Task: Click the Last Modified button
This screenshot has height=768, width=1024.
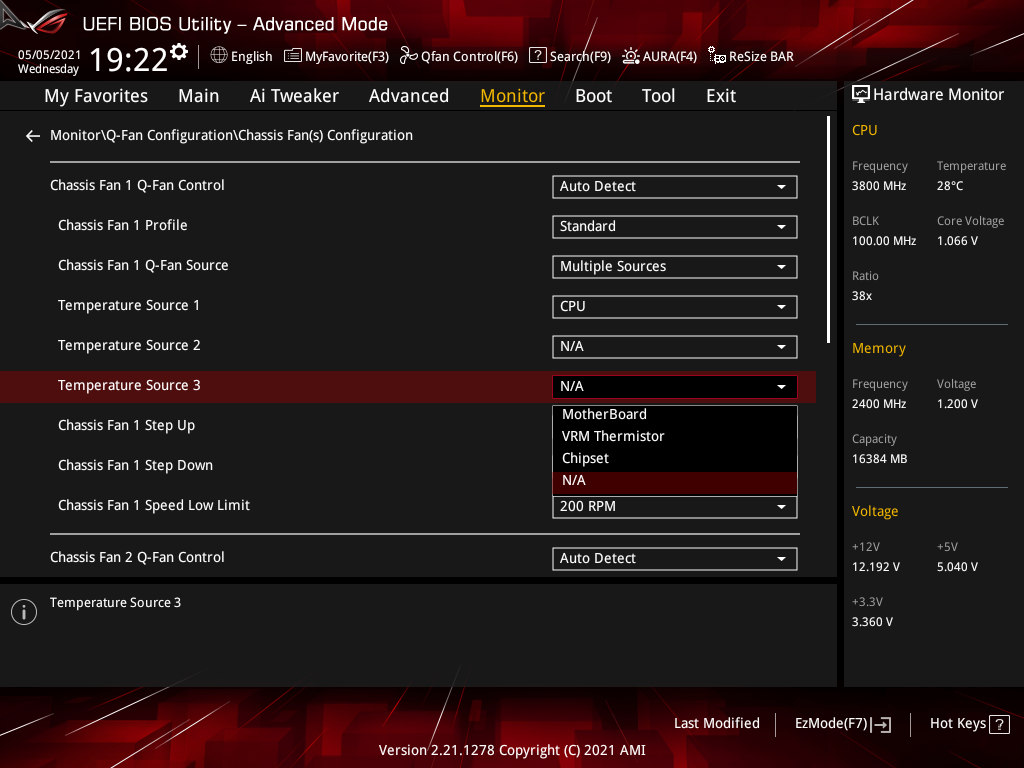Action: (x=716, y=724)
